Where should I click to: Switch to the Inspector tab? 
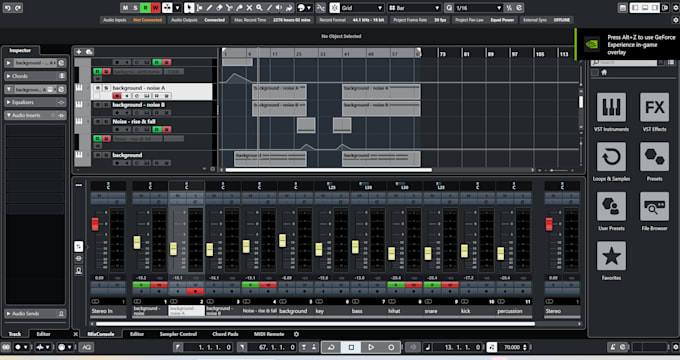pos(20,50)
